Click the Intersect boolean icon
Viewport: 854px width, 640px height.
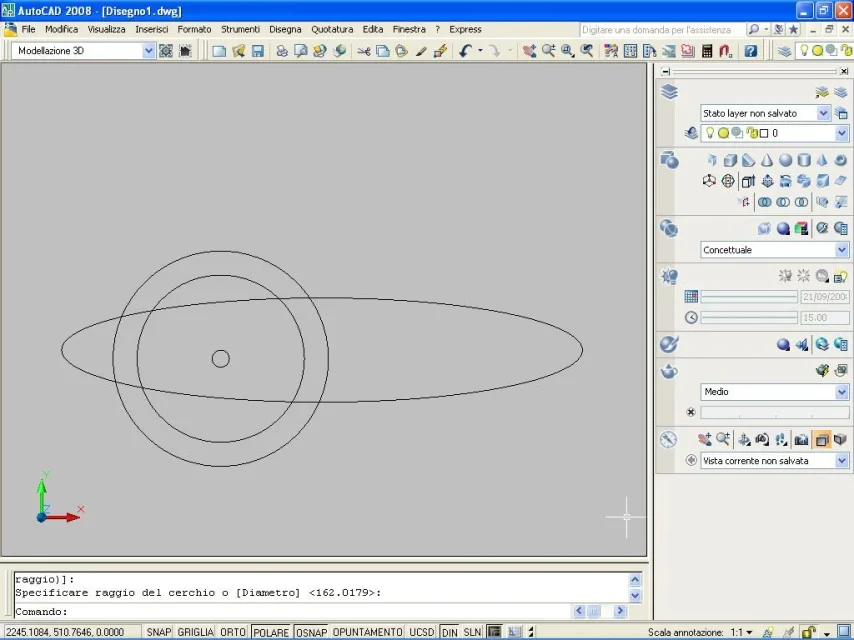(801, 202)
